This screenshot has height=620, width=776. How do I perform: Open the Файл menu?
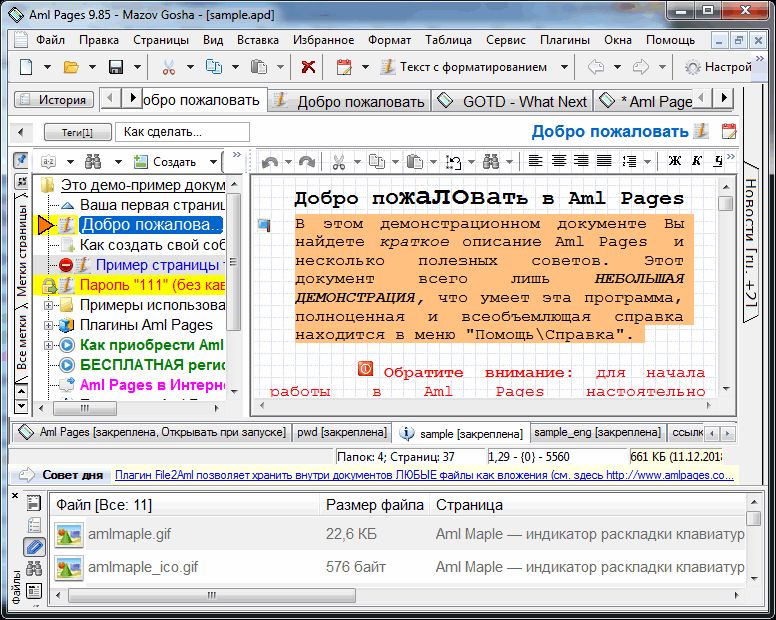point(50,40)
